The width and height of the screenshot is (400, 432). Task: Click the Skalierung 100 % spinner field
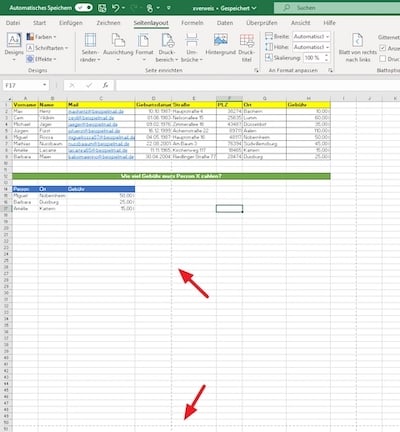coord(317,58)
